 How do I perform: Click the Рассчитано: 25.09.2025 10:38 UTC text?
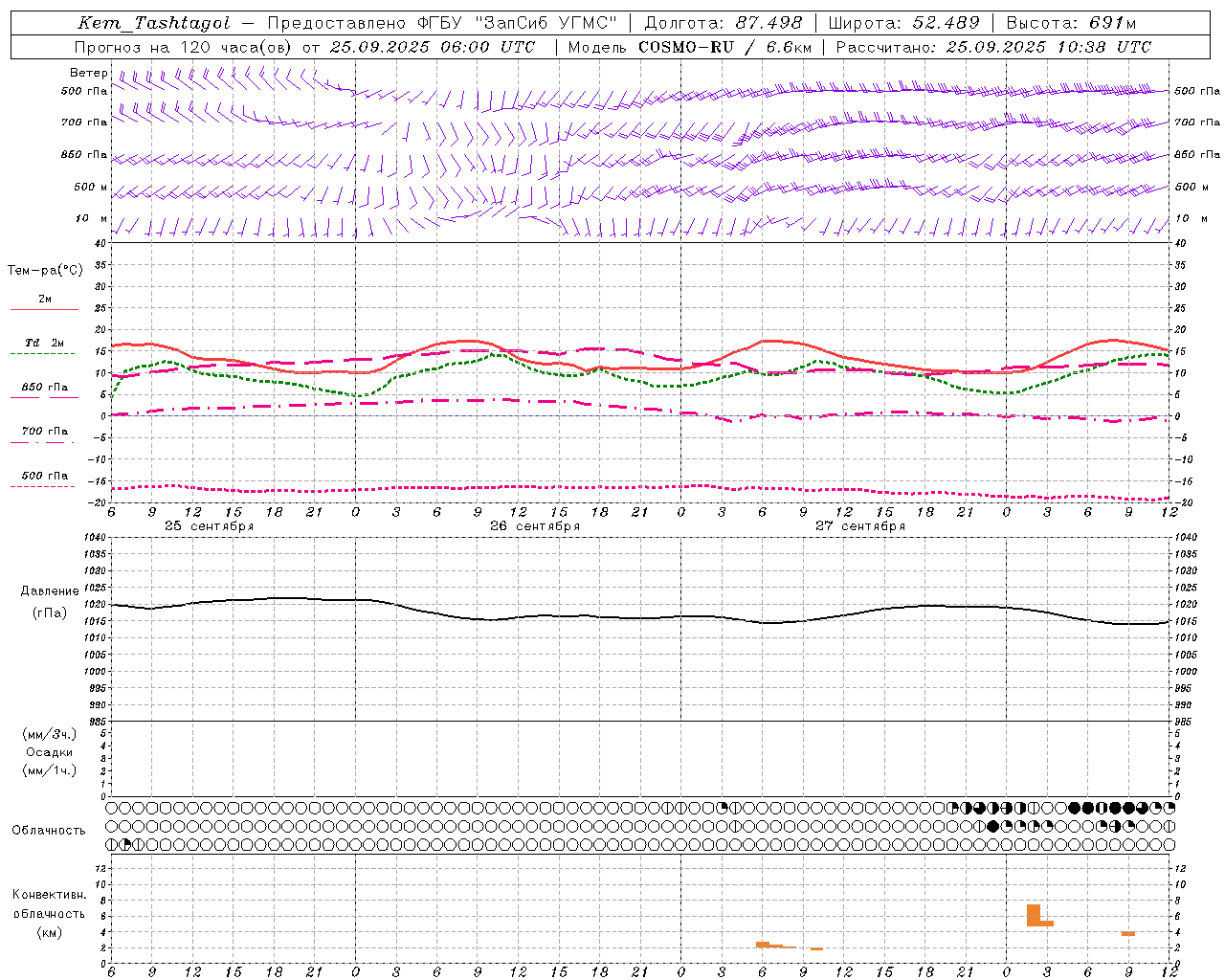(993, 47)
